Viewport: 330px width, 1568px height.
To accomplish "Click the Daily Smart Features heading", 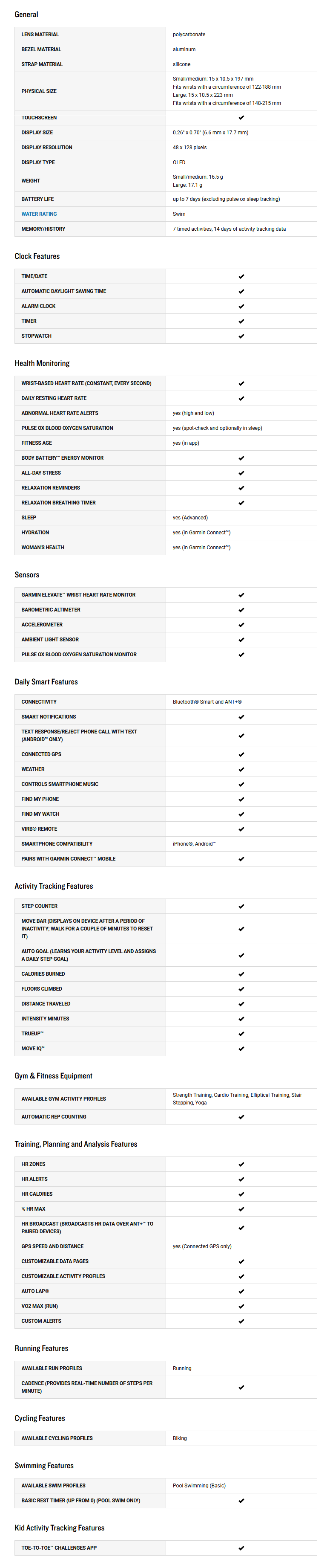I will coord(46,682).
